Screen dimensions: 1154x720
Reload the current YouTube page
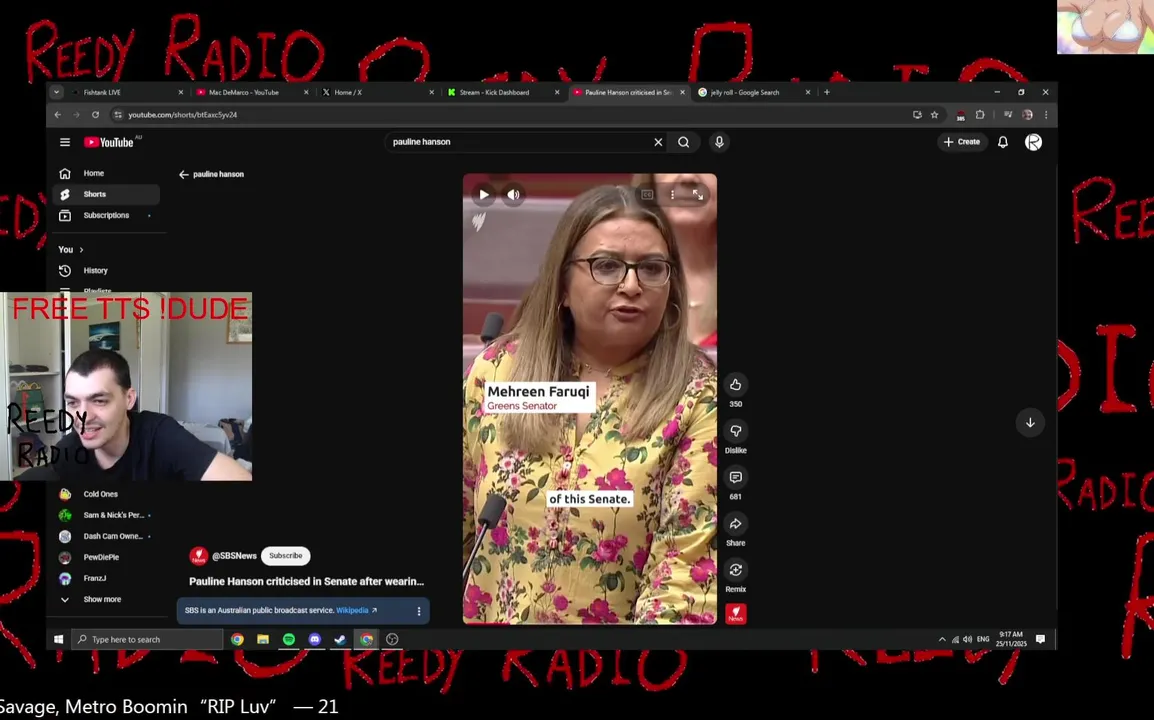95,115
